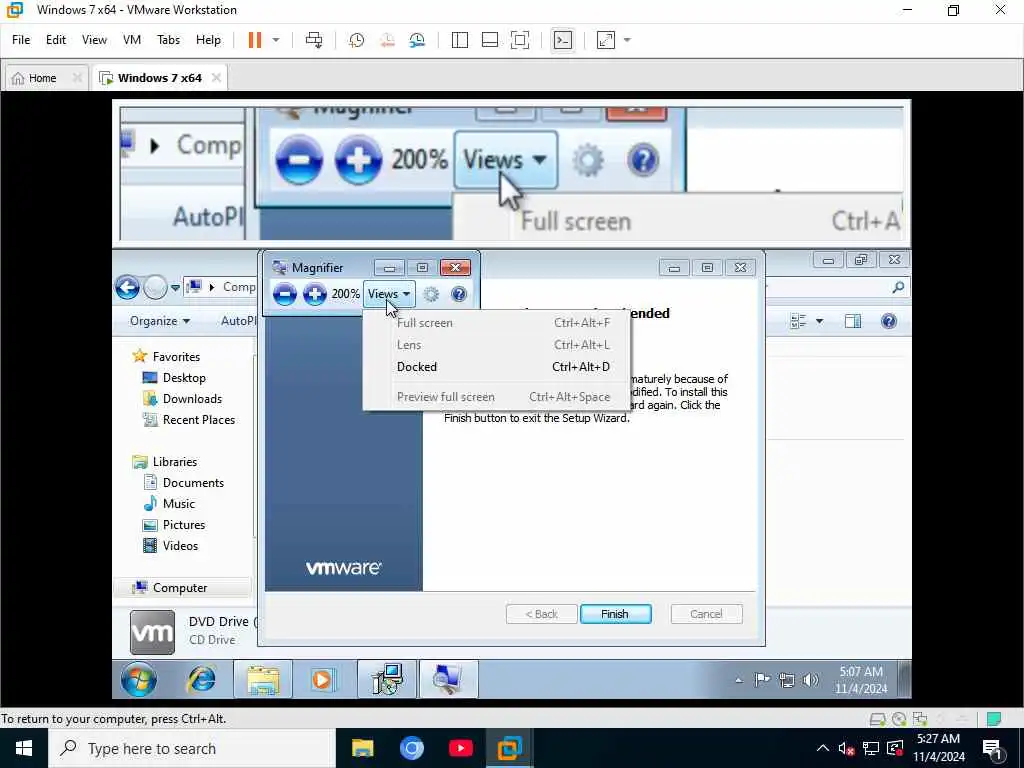This screenshot has height=768, width=1024.
Task: Open Explorer help question mark icon
Action: pos(889,321)
